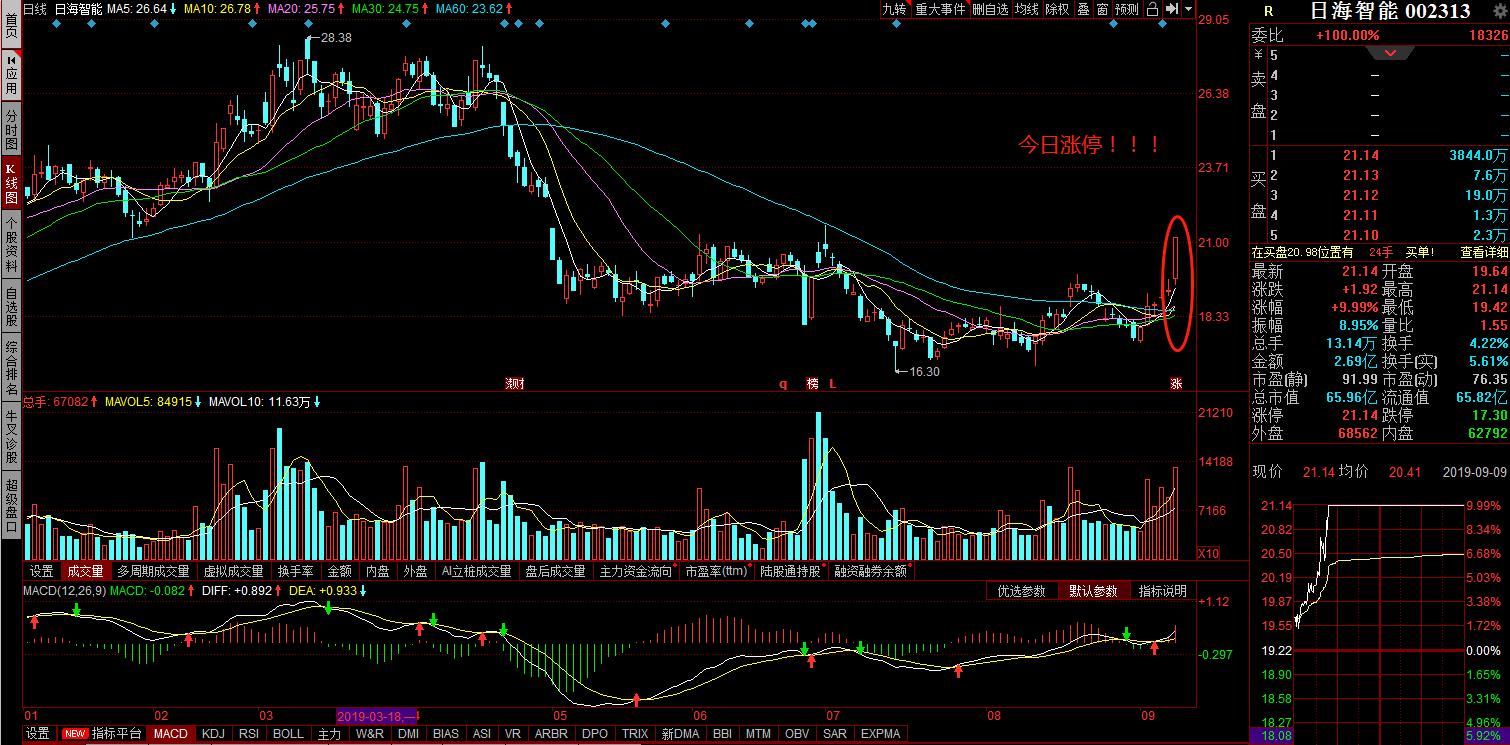Viewport: 1510px width, 745px height.
Task: Open the 应用 sidebar tab
Action: click(11, 76)
